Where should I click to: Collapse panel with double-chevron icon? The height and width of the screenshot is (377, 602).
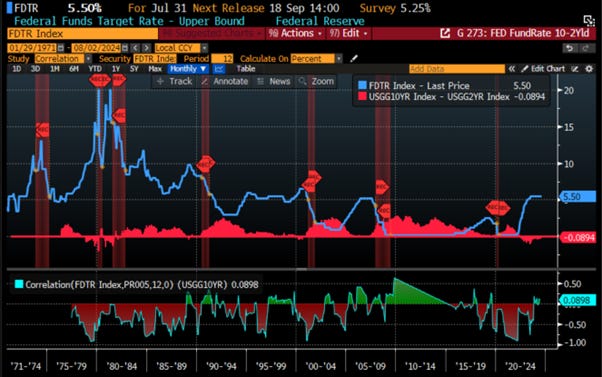512,69
